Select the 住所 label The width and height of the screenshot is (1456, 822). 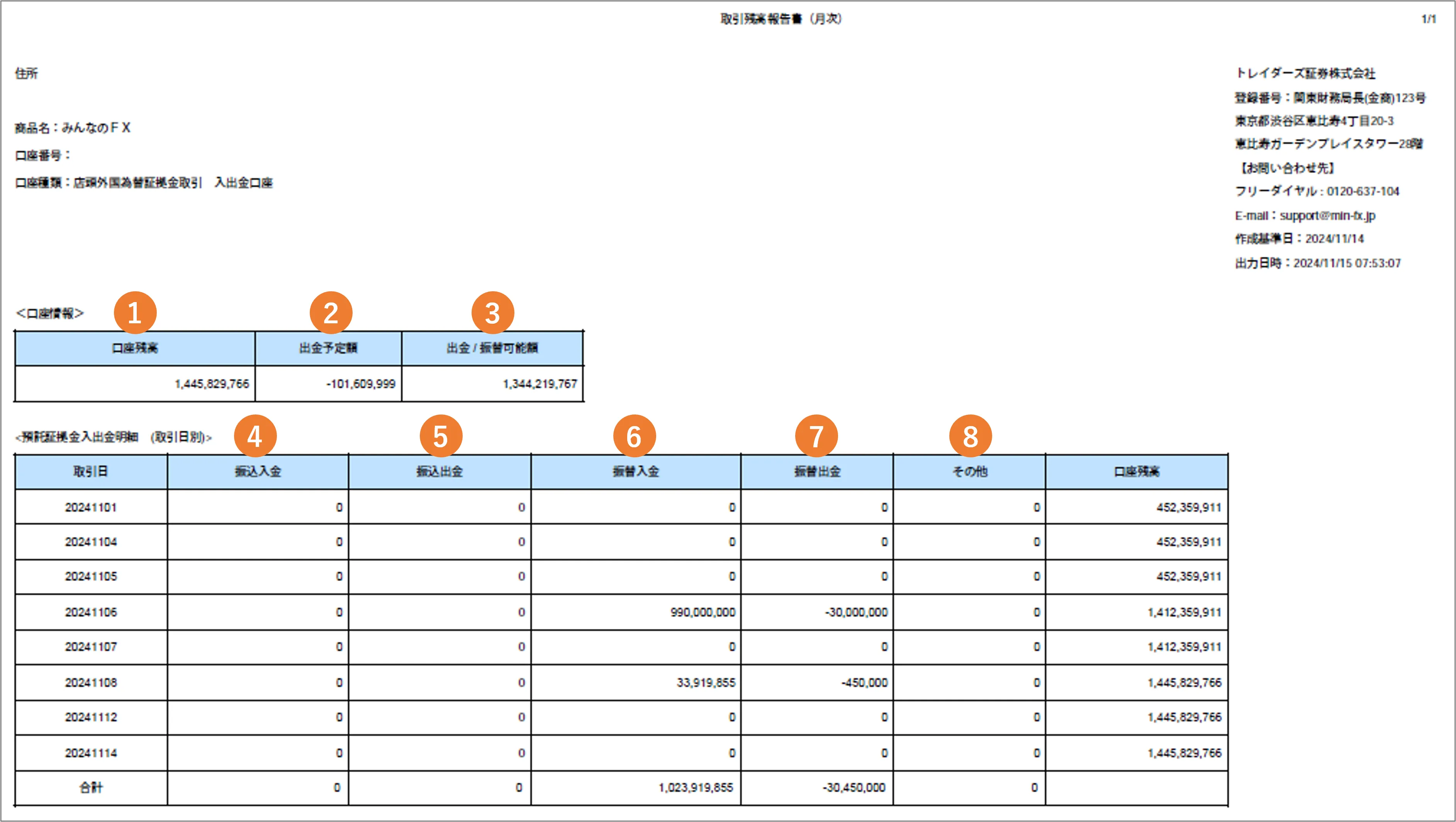(x=26, y=73)
